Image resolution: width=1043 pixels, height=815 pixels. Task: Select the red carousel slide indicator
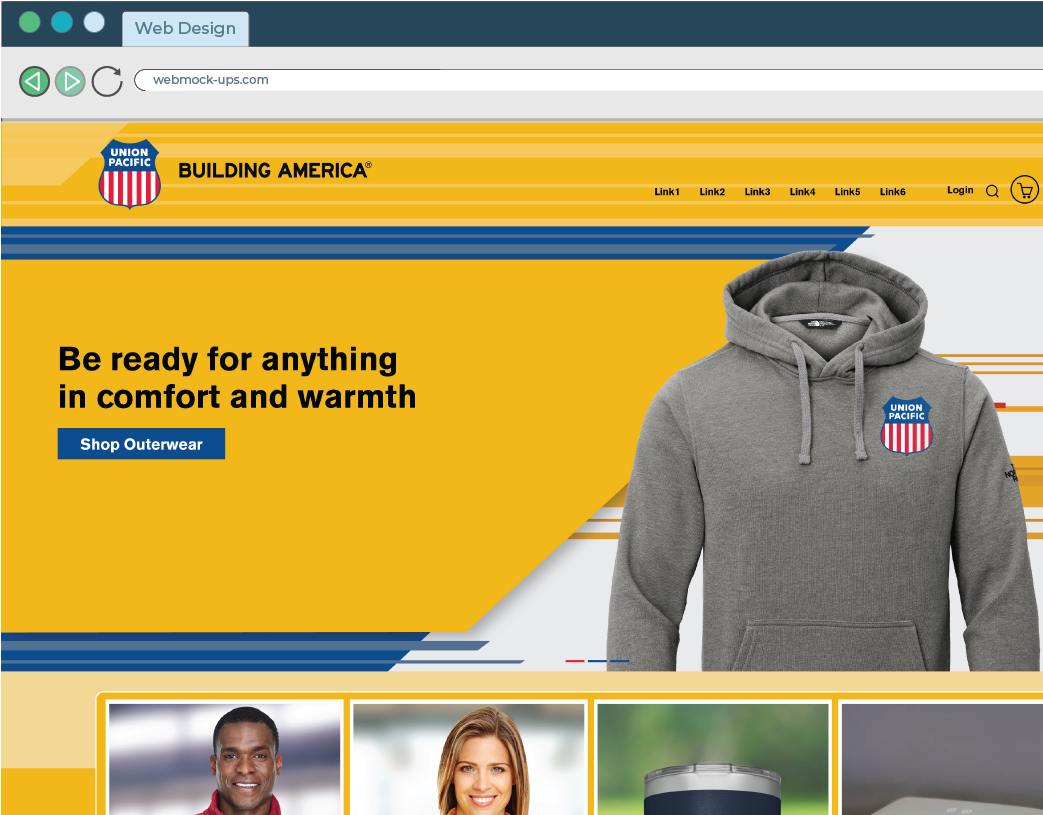[x=575, y=661]
